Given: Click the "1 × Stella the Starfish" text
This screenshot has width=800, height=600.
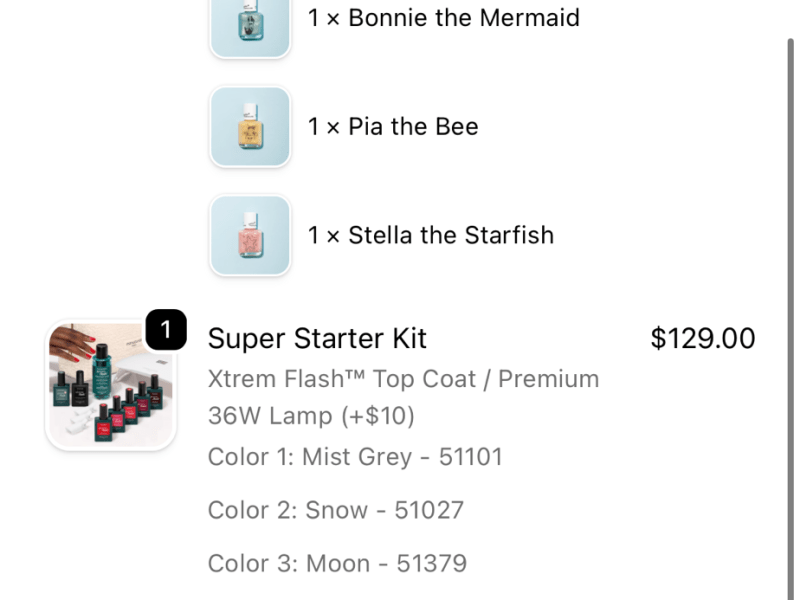Looking at the screenshot, I should click(430, 235).
